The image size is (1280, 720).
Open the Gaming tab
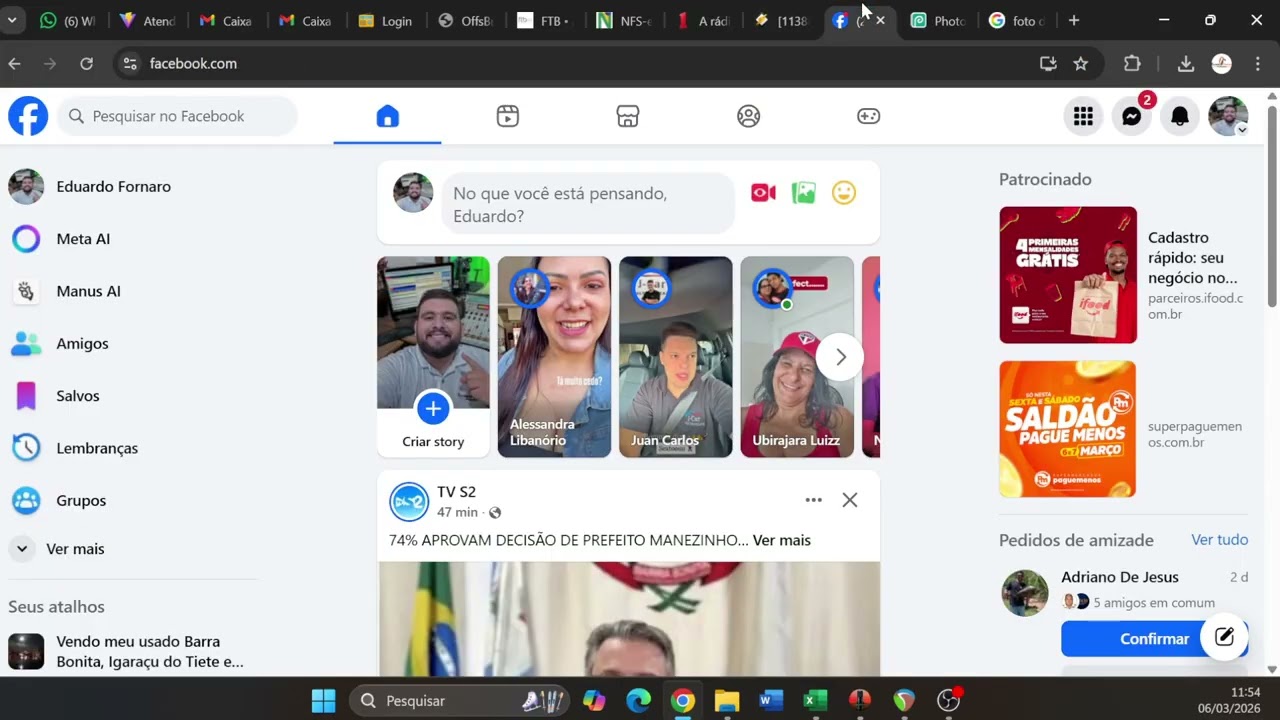[x=868, y=116]
